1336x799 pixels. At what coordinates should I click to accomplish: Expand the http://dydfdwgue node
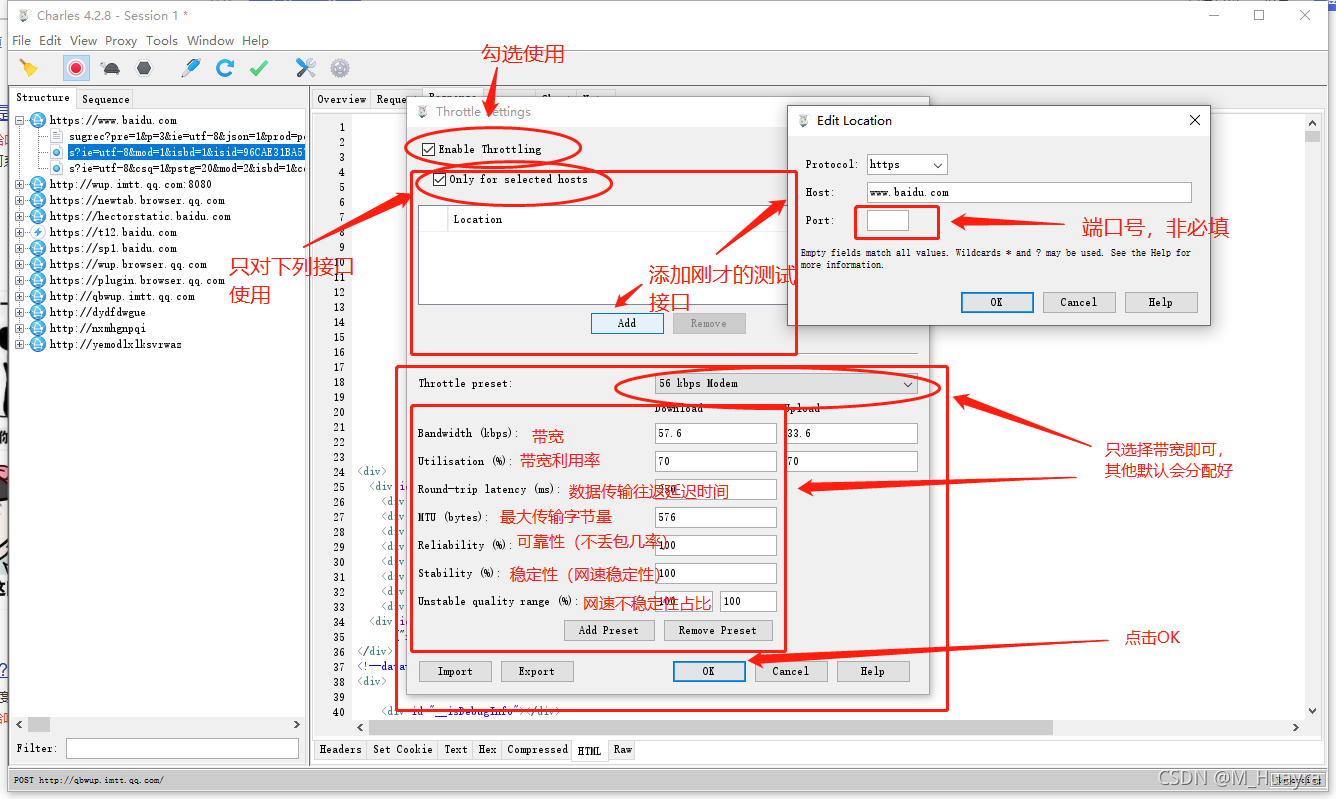tap(20, 312)
